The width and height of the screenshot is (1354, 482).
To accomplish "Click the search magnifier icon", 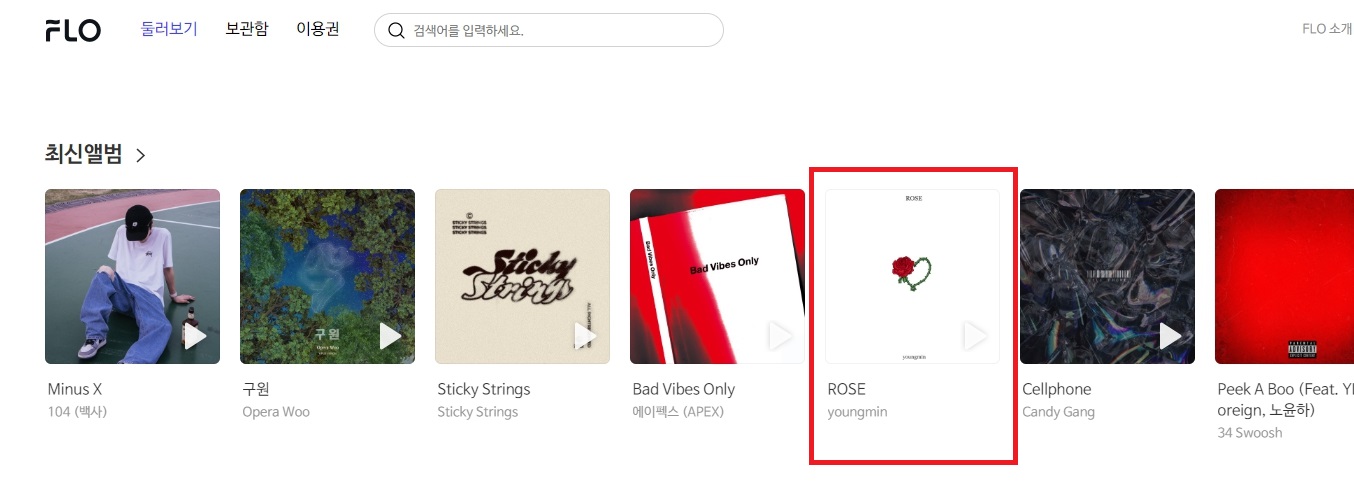I will 396,30.
